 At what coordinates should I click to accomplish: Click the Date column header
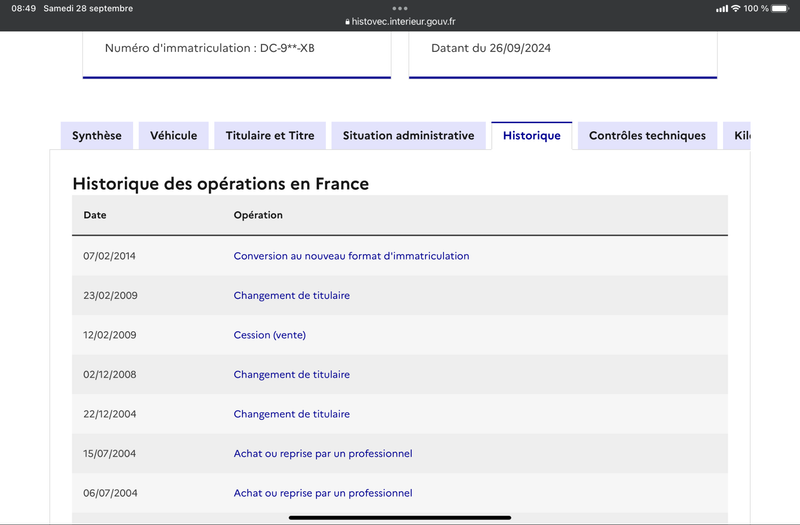pos(95,215)
